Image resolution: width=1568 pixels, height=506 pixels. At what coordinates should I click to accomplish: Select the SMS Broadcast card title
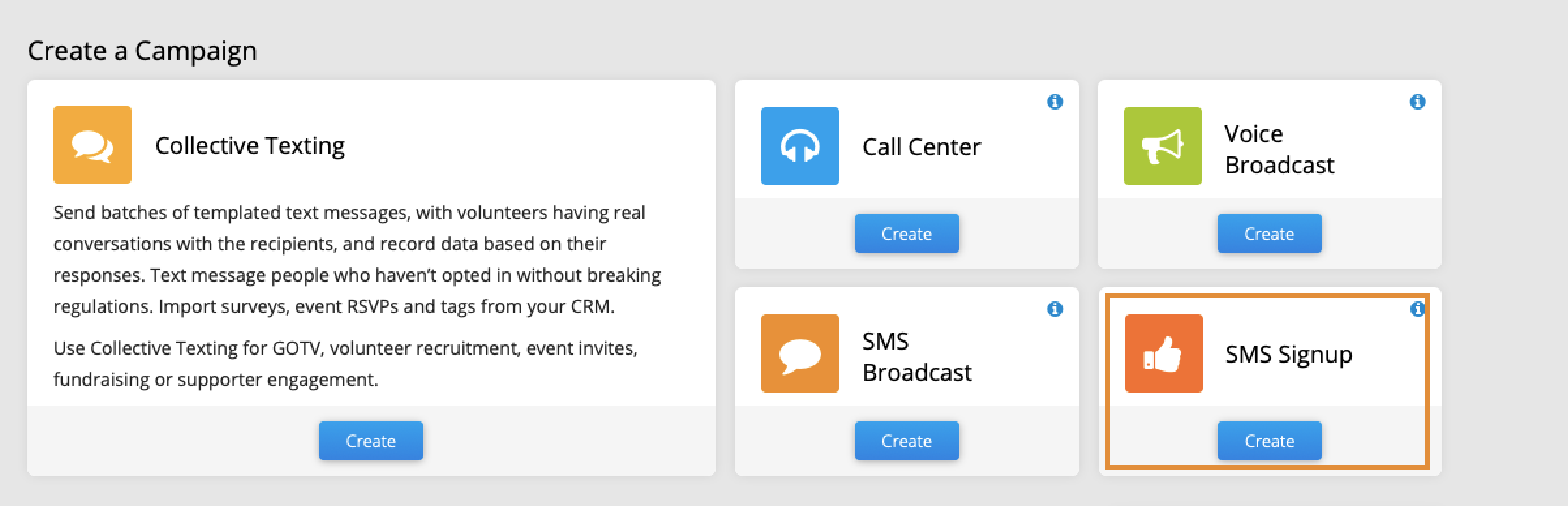click(916, 357)
